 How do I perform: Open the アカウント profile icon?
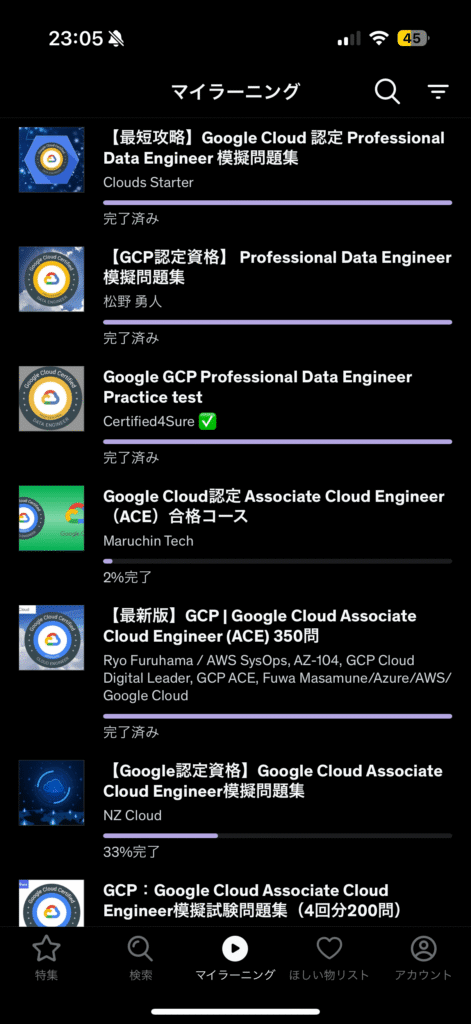(423, 948)
